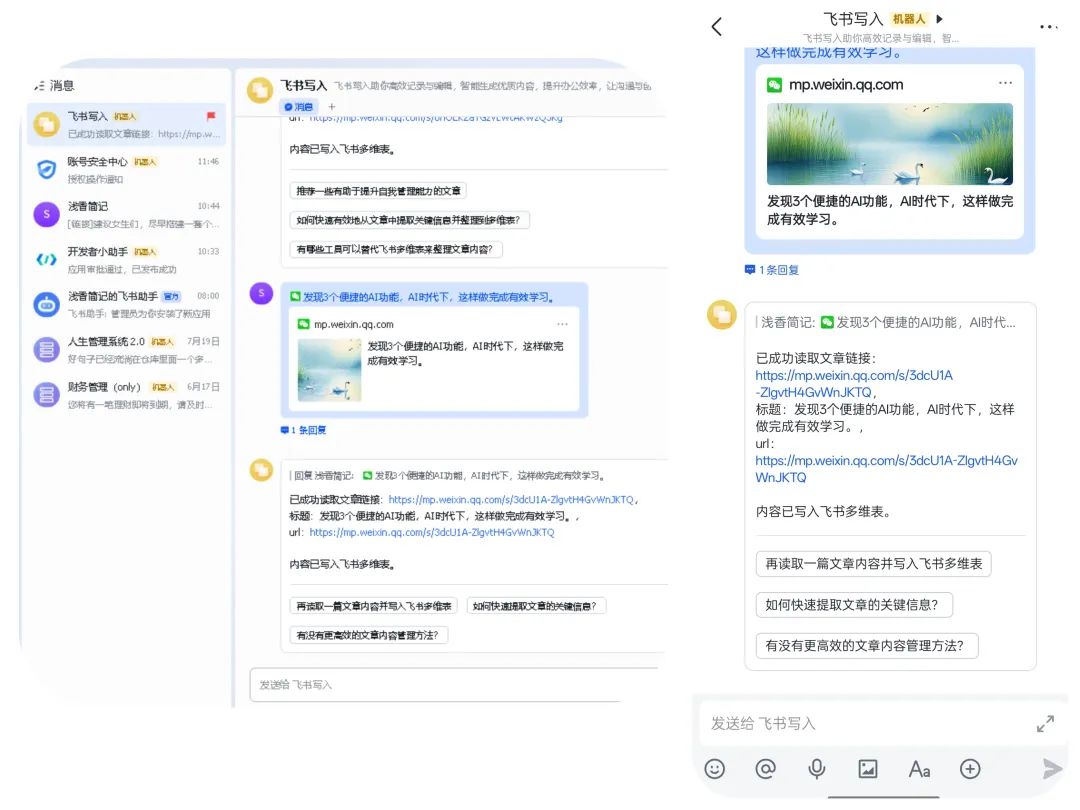Select the 消息 tab in desktop chat
Screen dimensions: 1080x810
click(298, 107)
